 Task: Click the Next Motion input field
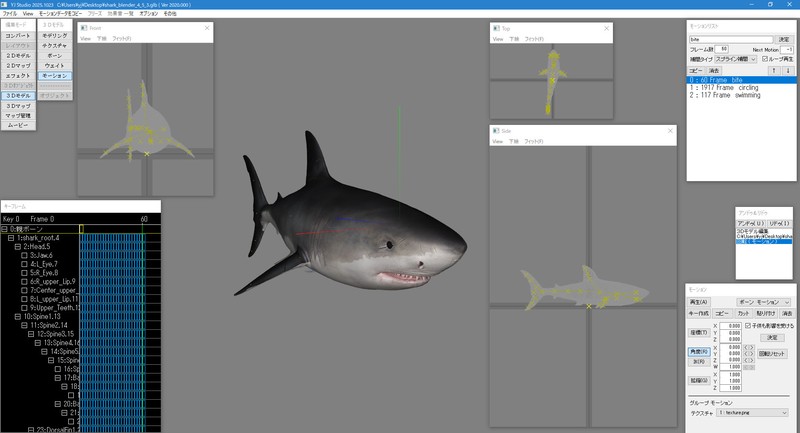786,49
